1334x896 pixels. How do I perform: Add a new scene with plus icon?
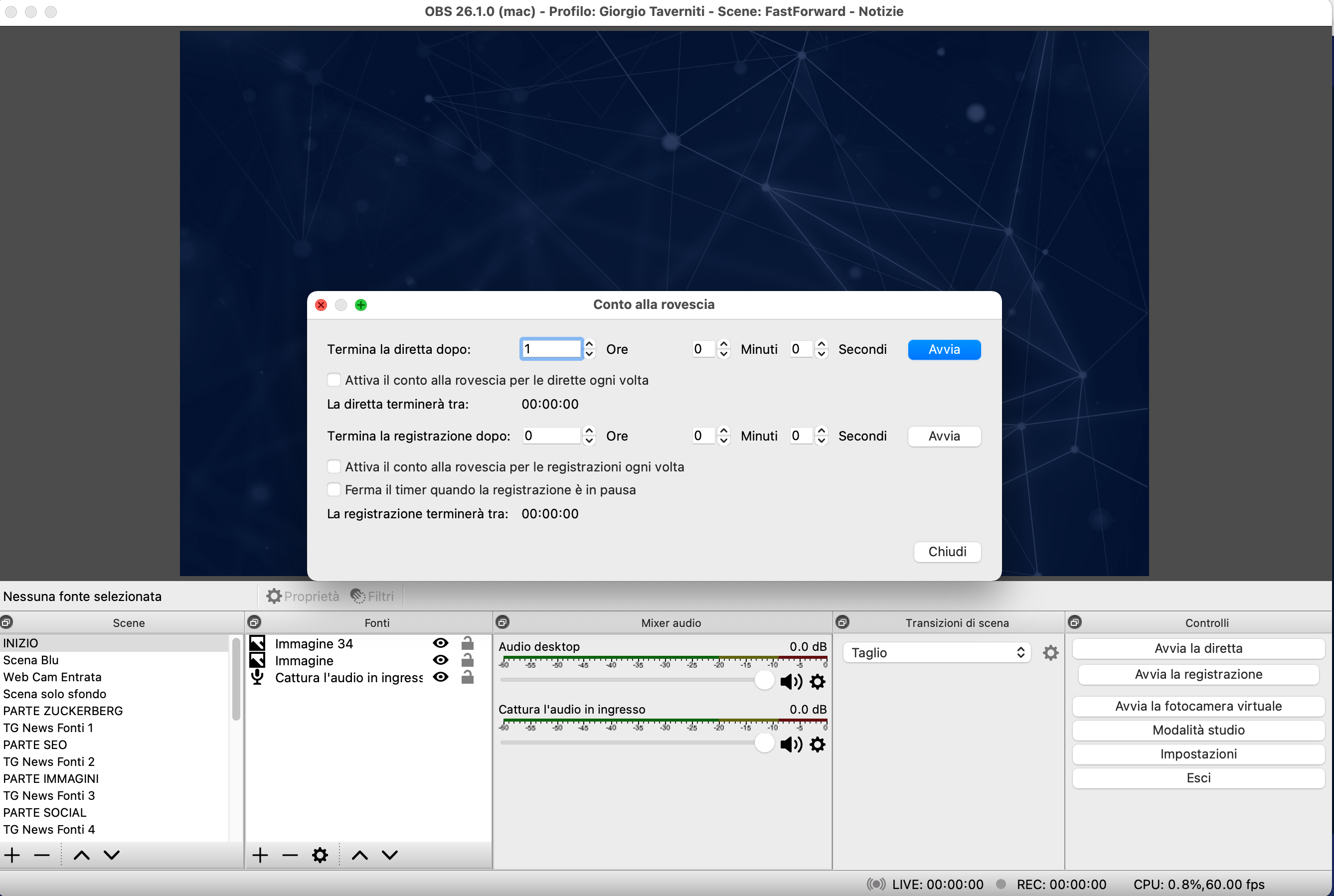[x=12, y=856]
